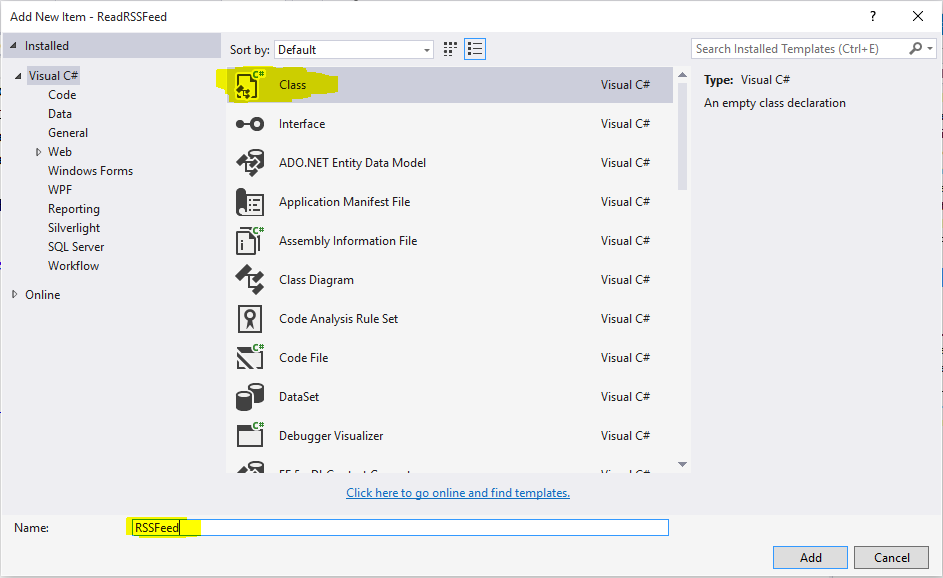Select the DataSet template icon
The width and height of the screenshot is (943, 578).
click(249, 397)
